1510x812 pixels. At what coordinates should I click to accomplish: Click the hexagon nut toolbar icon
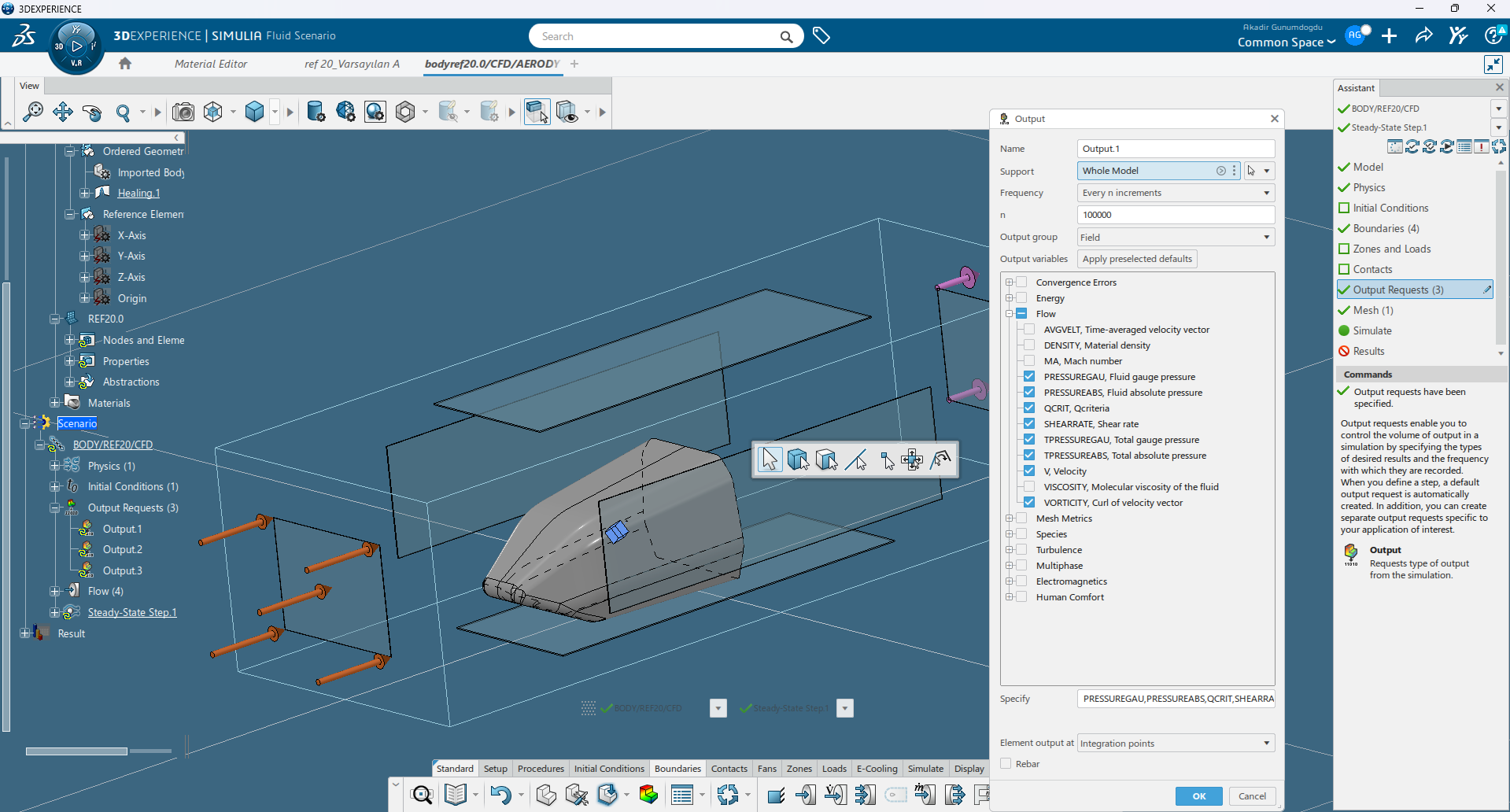(x=405, y=112)
